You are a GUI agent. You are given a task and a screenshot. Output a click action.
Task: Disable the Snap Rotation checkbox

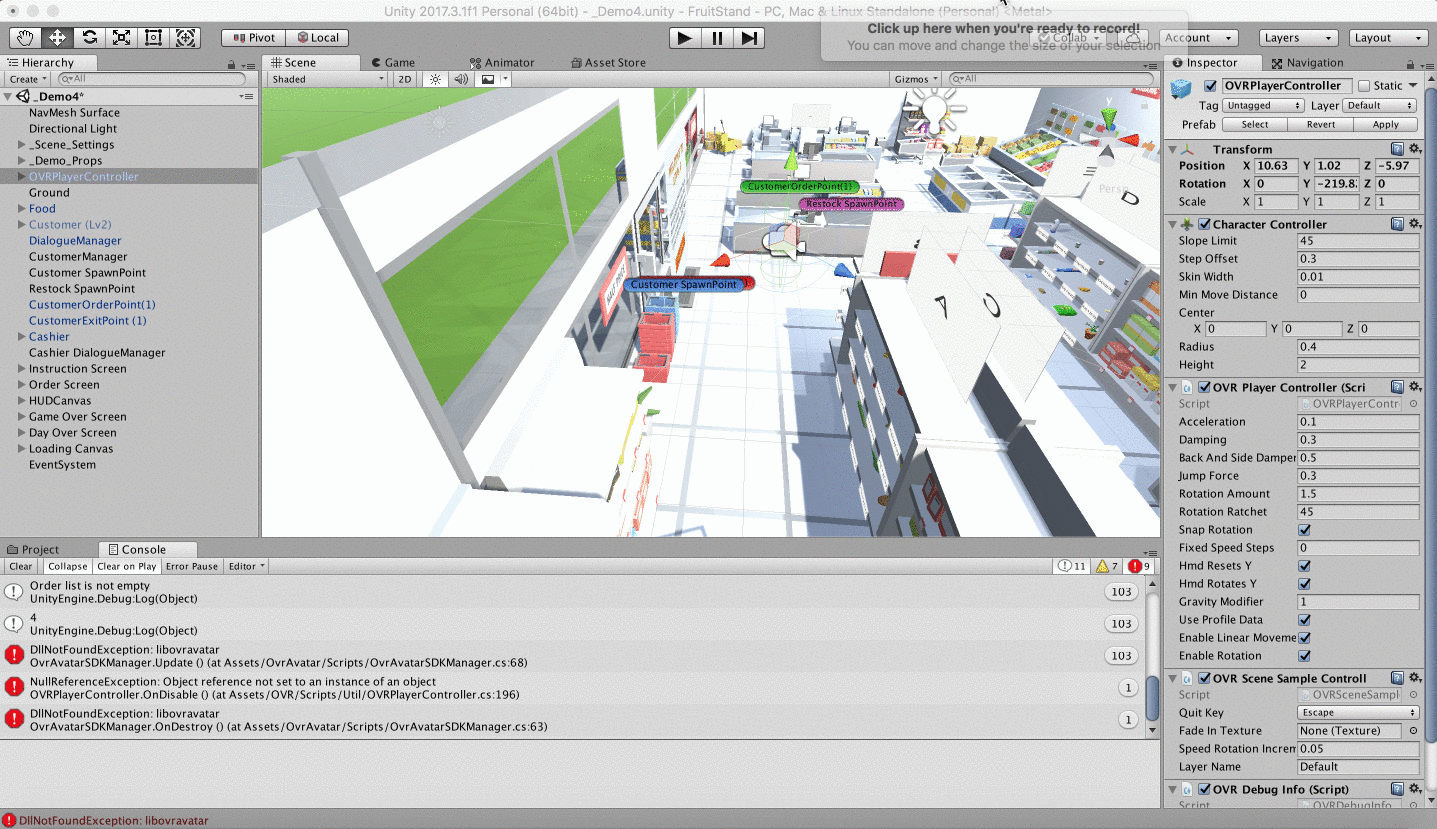click(x=1304, y=530)
